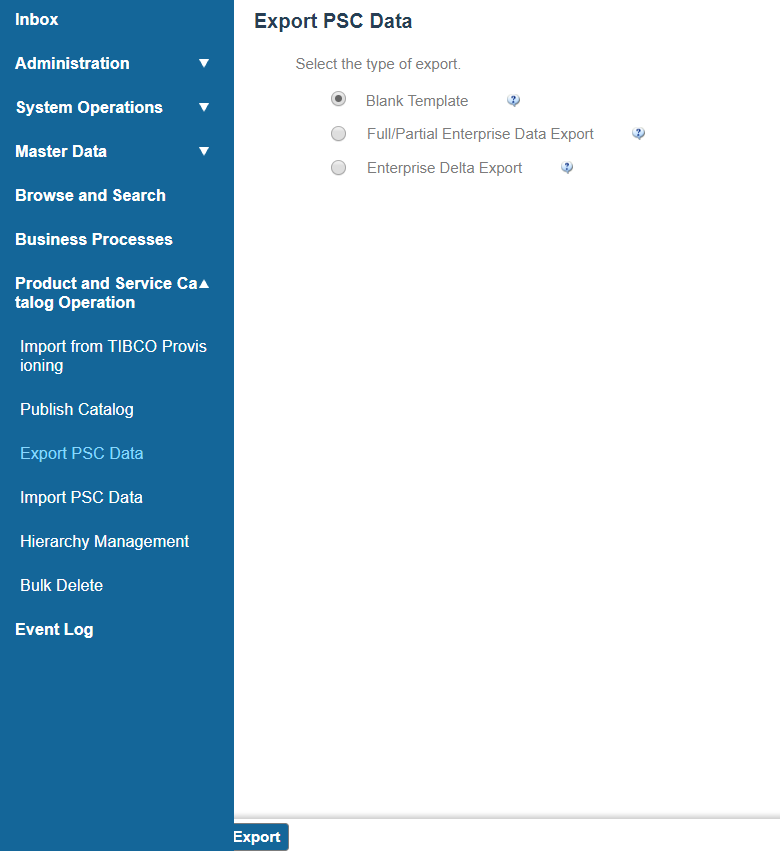Image resolution: width=780 pixels, height=851 pixels.
Task: Click the Blank Template label text
Action: (x=417, y=101)
